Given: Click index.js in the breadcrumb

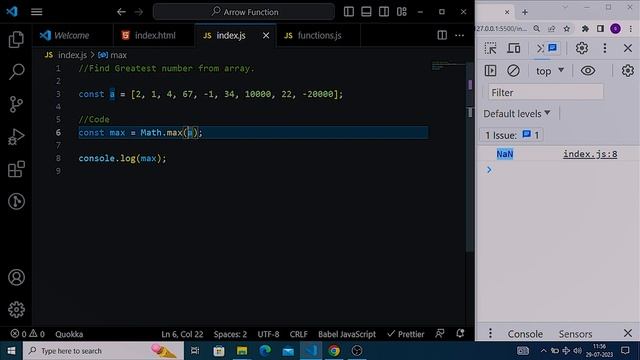Looking at the screenshot, I should click(72, 55).
